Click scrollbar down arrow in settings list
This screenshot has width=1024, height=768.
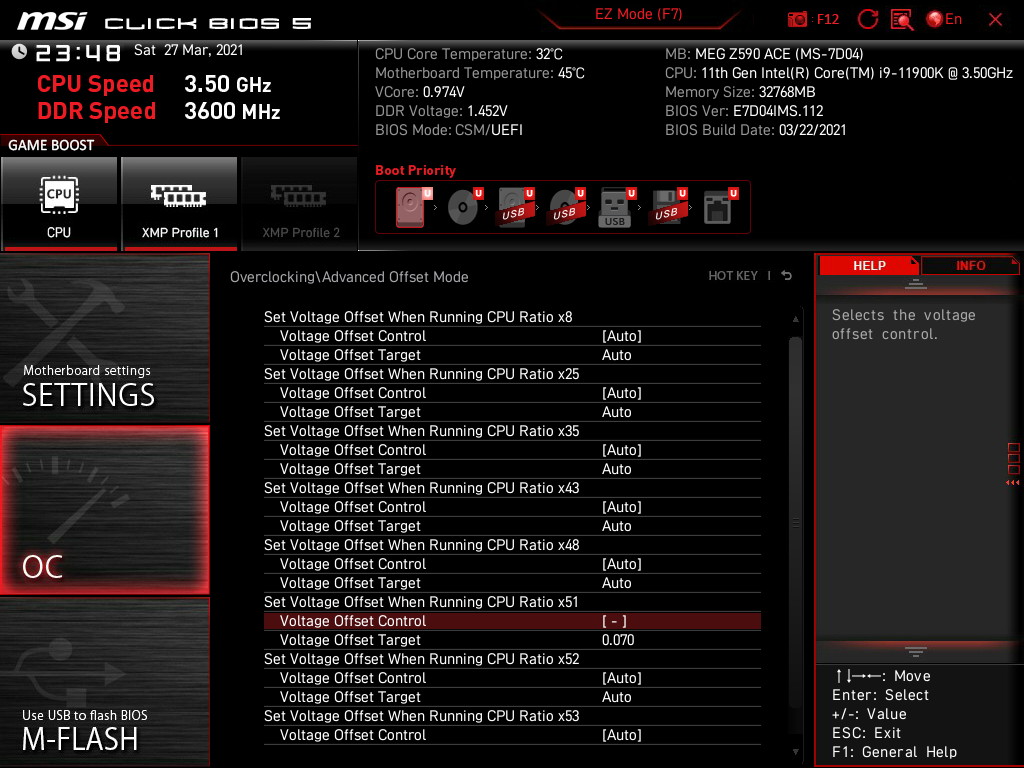[x=795, y=752]
